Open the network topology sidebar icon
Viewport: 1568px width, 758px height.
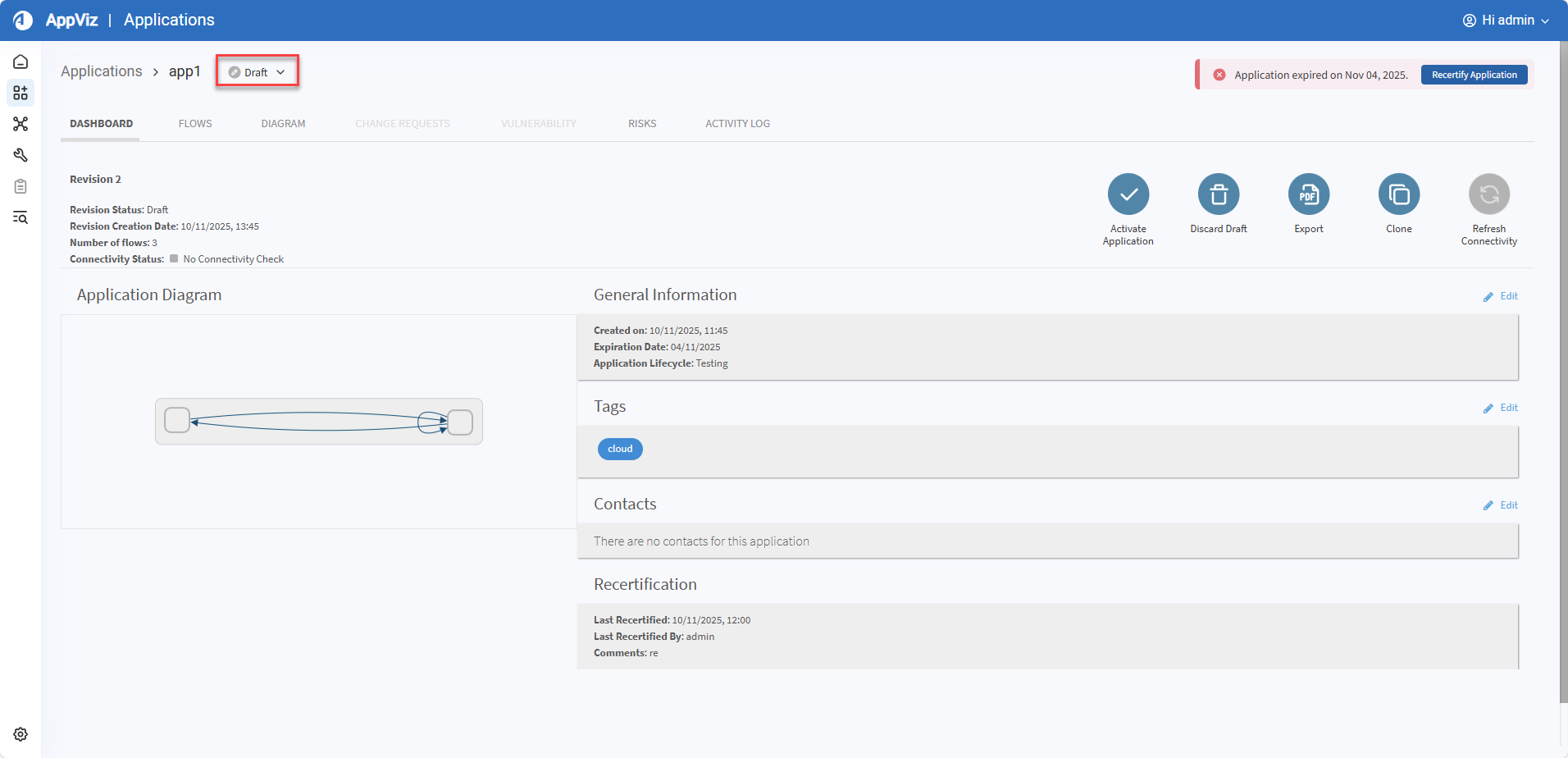21,124
